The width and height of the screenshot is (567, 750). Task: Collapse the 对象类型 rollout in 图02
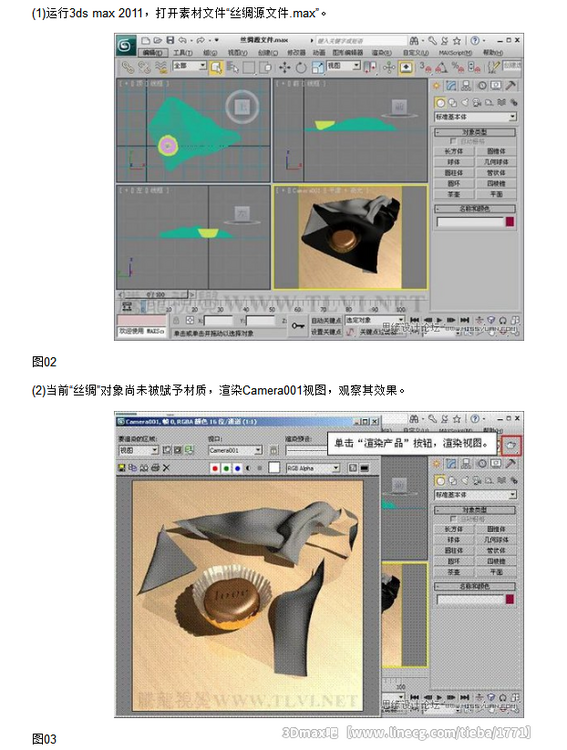coord(475,132)
